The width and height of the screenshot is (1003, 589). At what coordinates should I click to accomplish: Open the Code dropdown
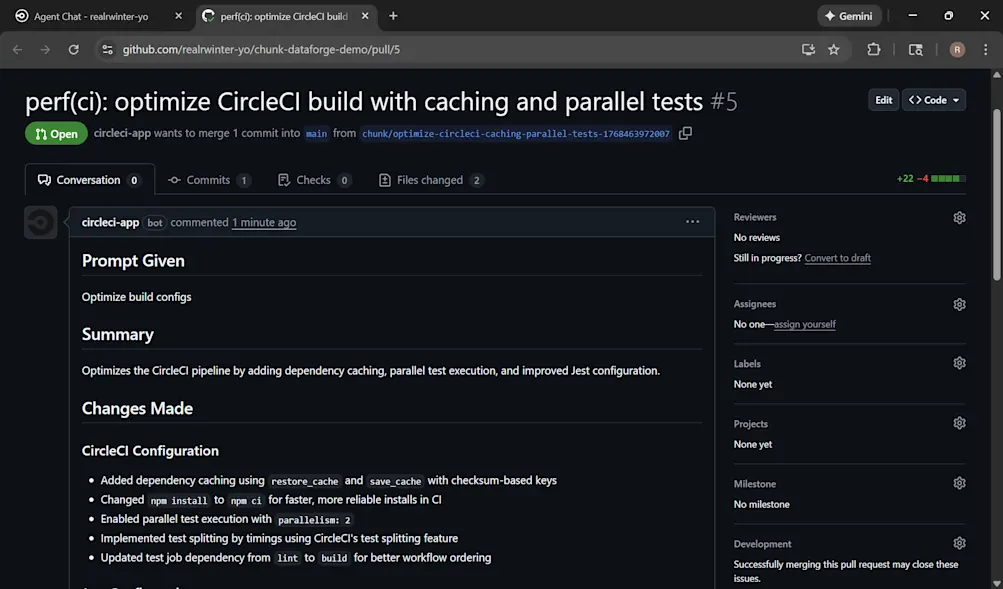pos(934,100)
